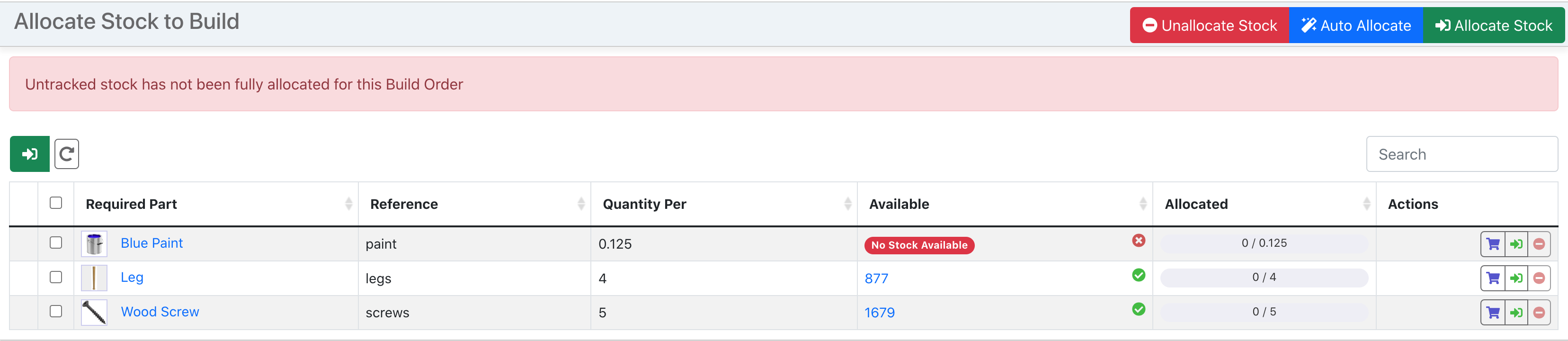Click the red cross status icon for Blue Paint
1568x341 pixels.
pos(1138,241)
